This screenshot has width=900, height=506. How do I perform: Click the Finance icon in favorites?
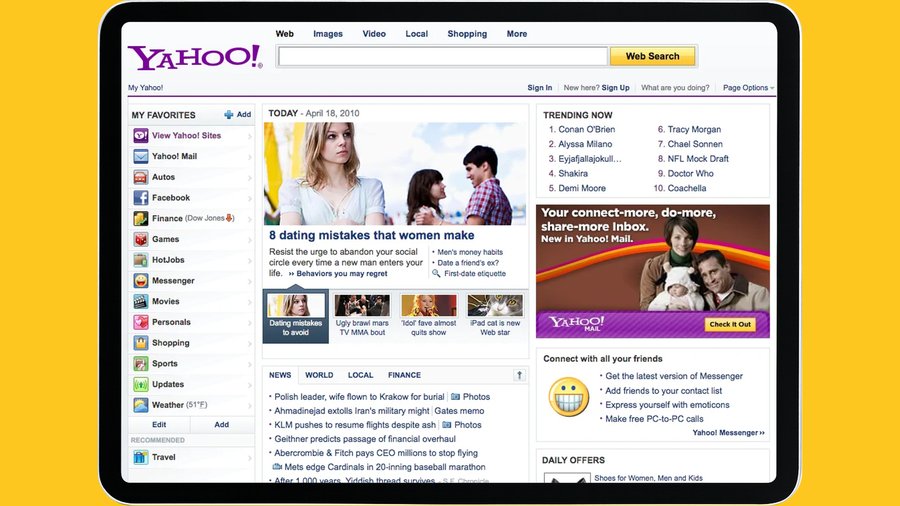pos(141,218)
